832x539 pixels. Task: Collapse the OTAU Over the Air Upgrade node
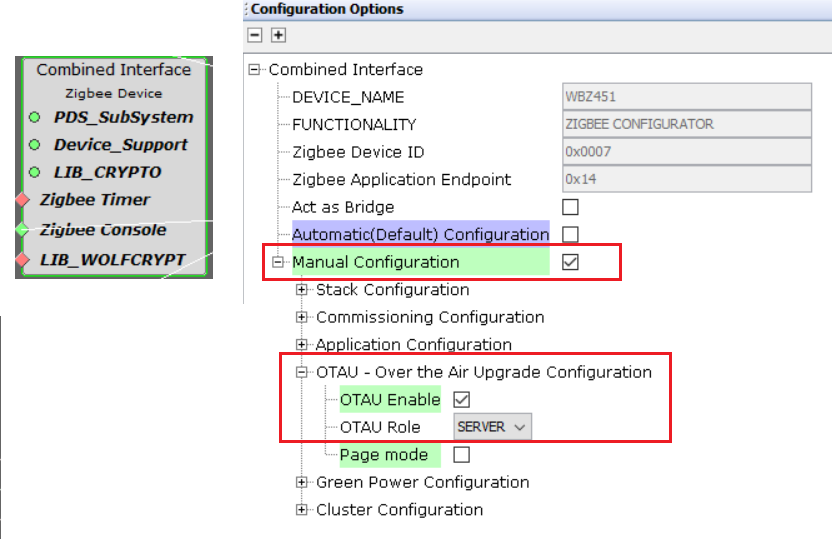coord(302,372)
